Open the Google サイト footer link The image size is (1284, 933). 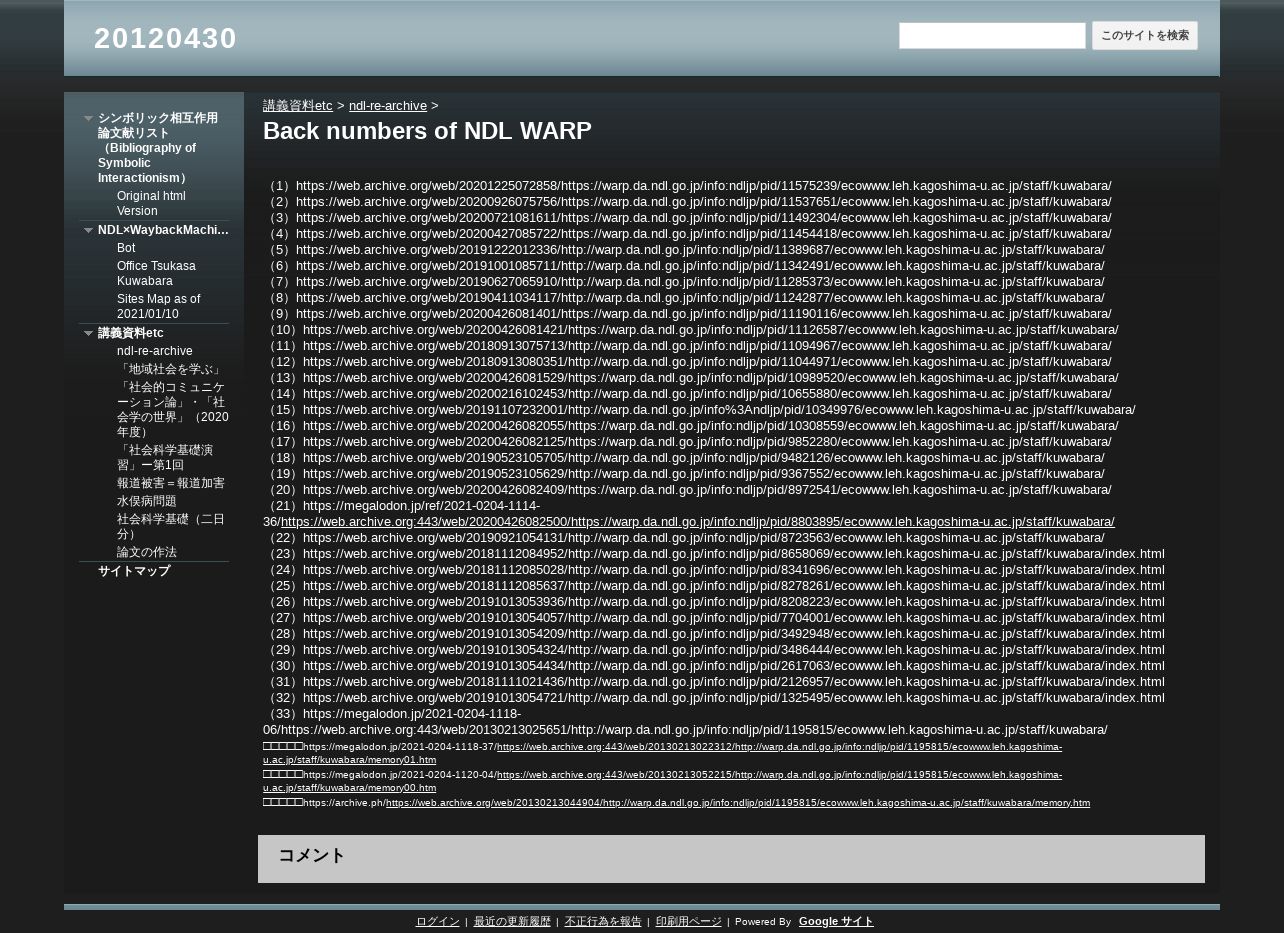836,922
